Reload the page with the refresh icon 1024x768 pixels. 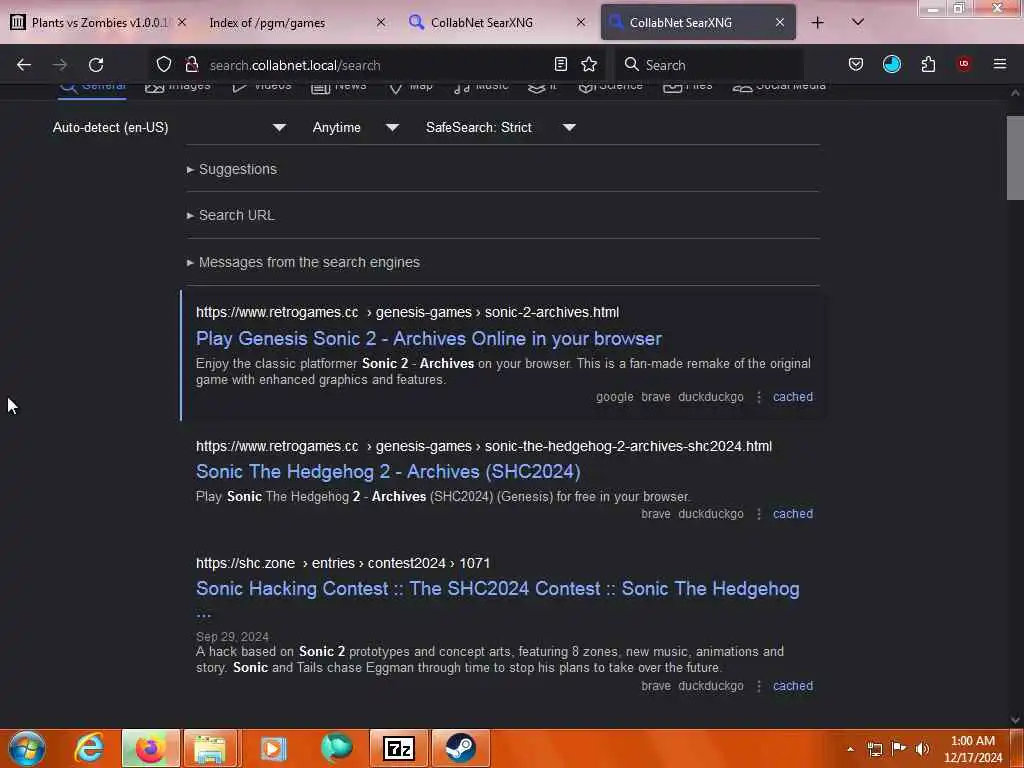click(96, 65)
